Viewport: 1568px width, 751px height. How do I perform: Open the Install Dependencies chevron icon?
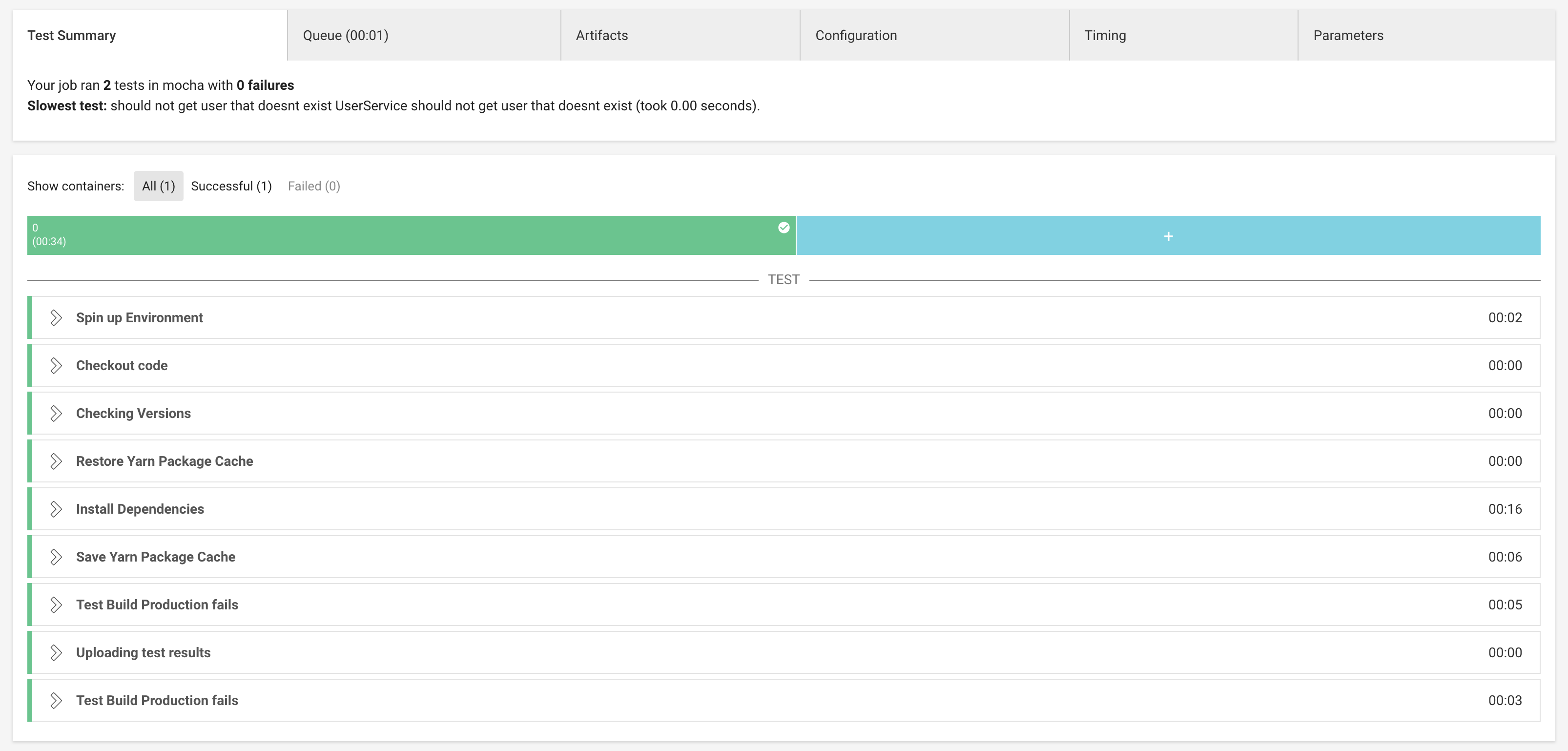[x=56, y=509]
